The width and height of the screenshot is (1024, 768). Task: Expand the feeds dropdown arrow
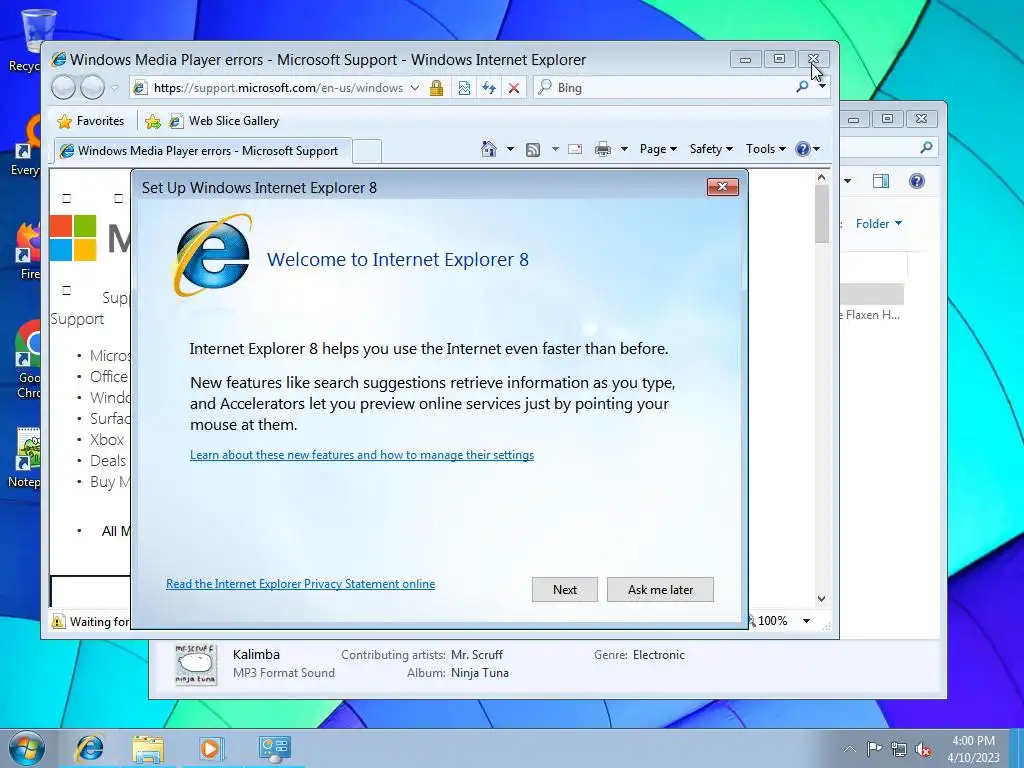tap(555, 149)
